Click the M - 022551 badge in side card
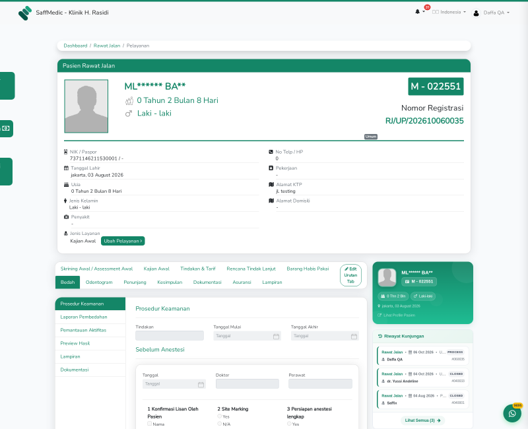Image resolution: width=528 pixels, height=429 pixels. 419,282
